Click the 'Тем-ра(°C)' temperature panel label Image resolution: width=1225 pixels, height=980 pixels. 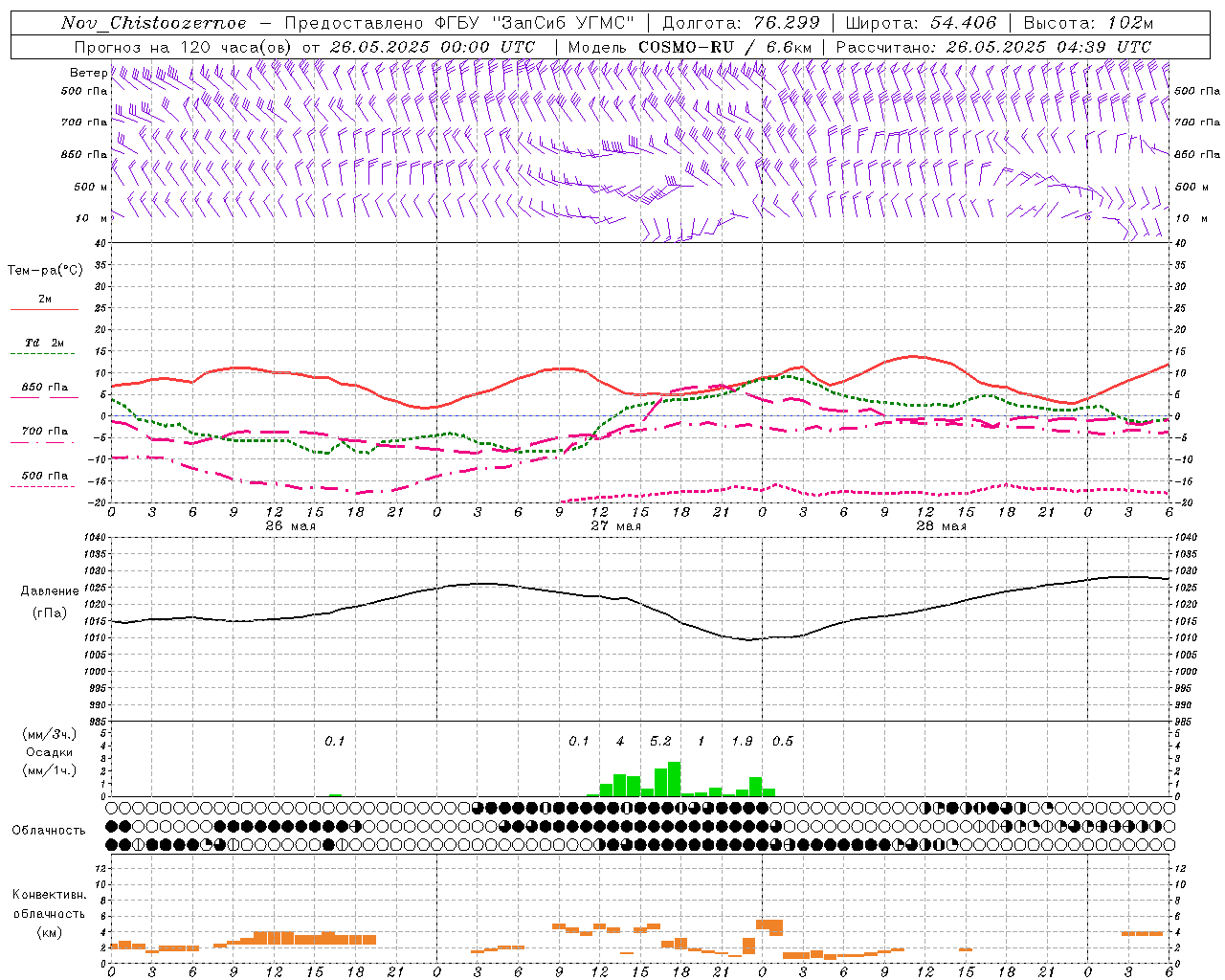pyautogui.click(x=45, y=271)
